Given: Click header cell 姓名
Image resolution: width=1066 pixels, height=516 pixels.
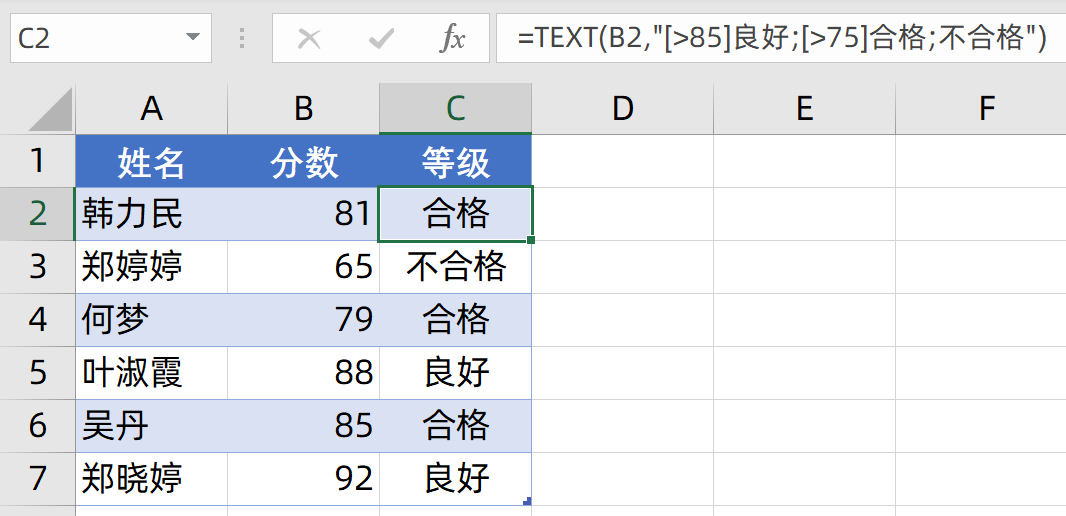Looking at the screenshot, I should (152, 160).
